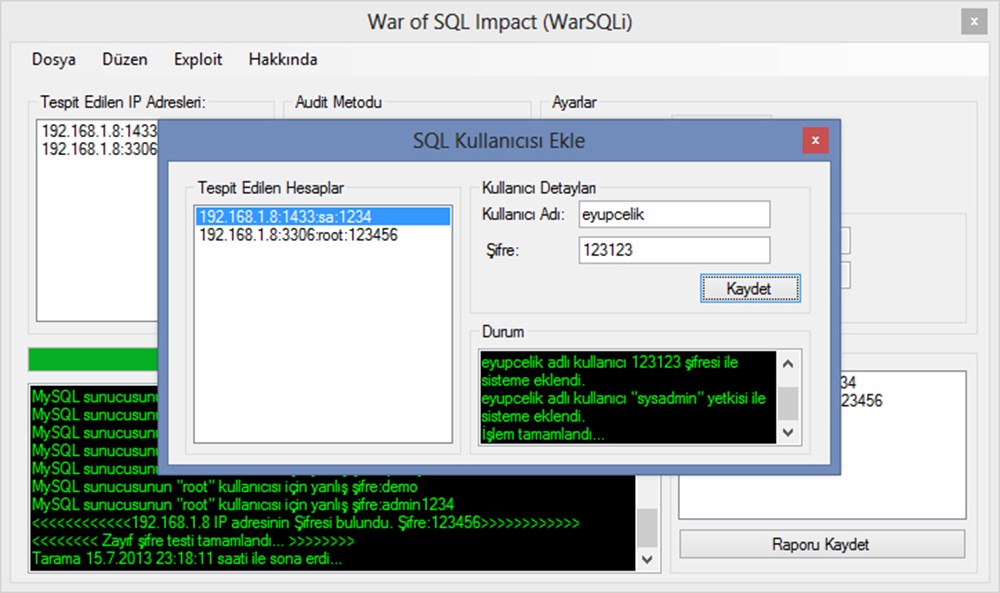Open the Hakkında menu

click(283, 59)
